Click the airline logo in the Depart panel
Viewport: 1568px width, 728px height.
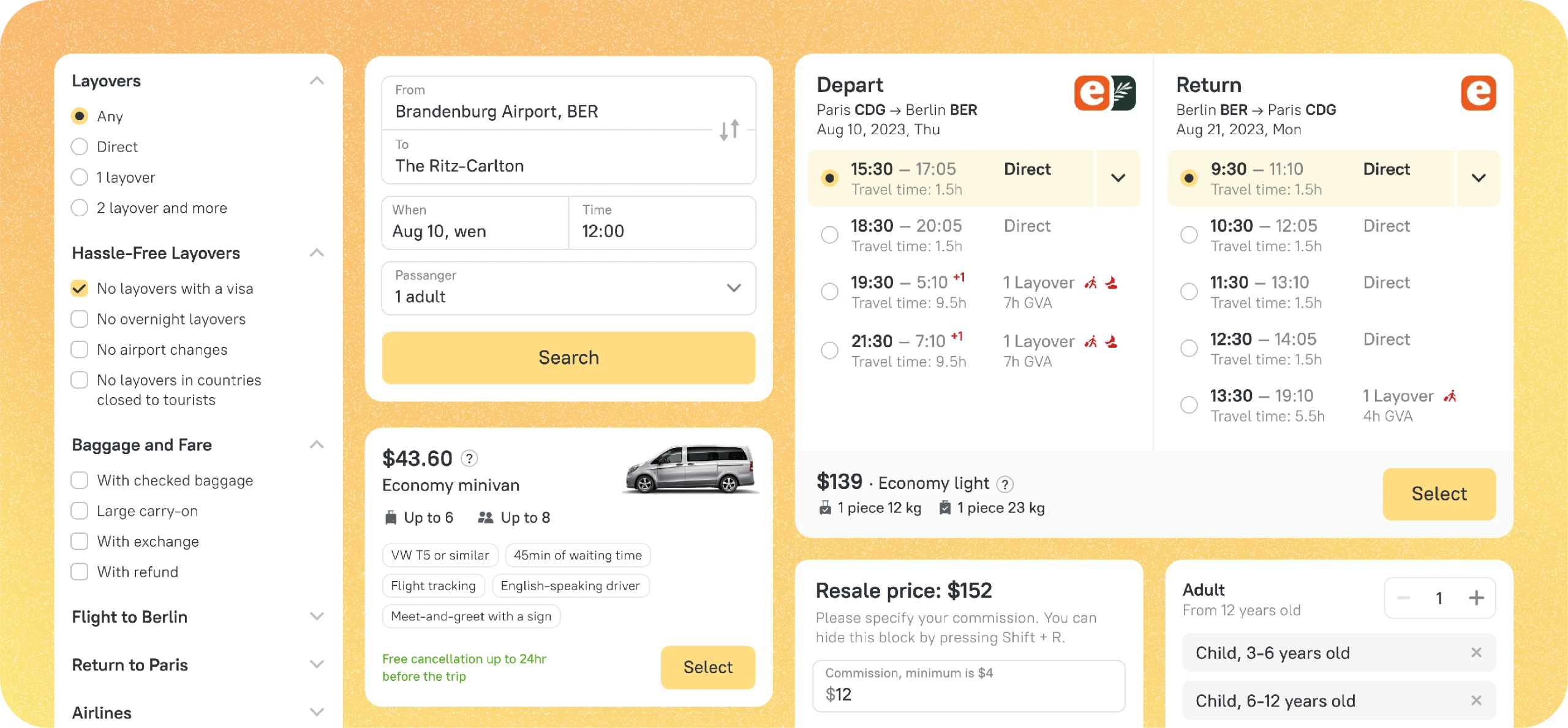(x=1104, y=93)
